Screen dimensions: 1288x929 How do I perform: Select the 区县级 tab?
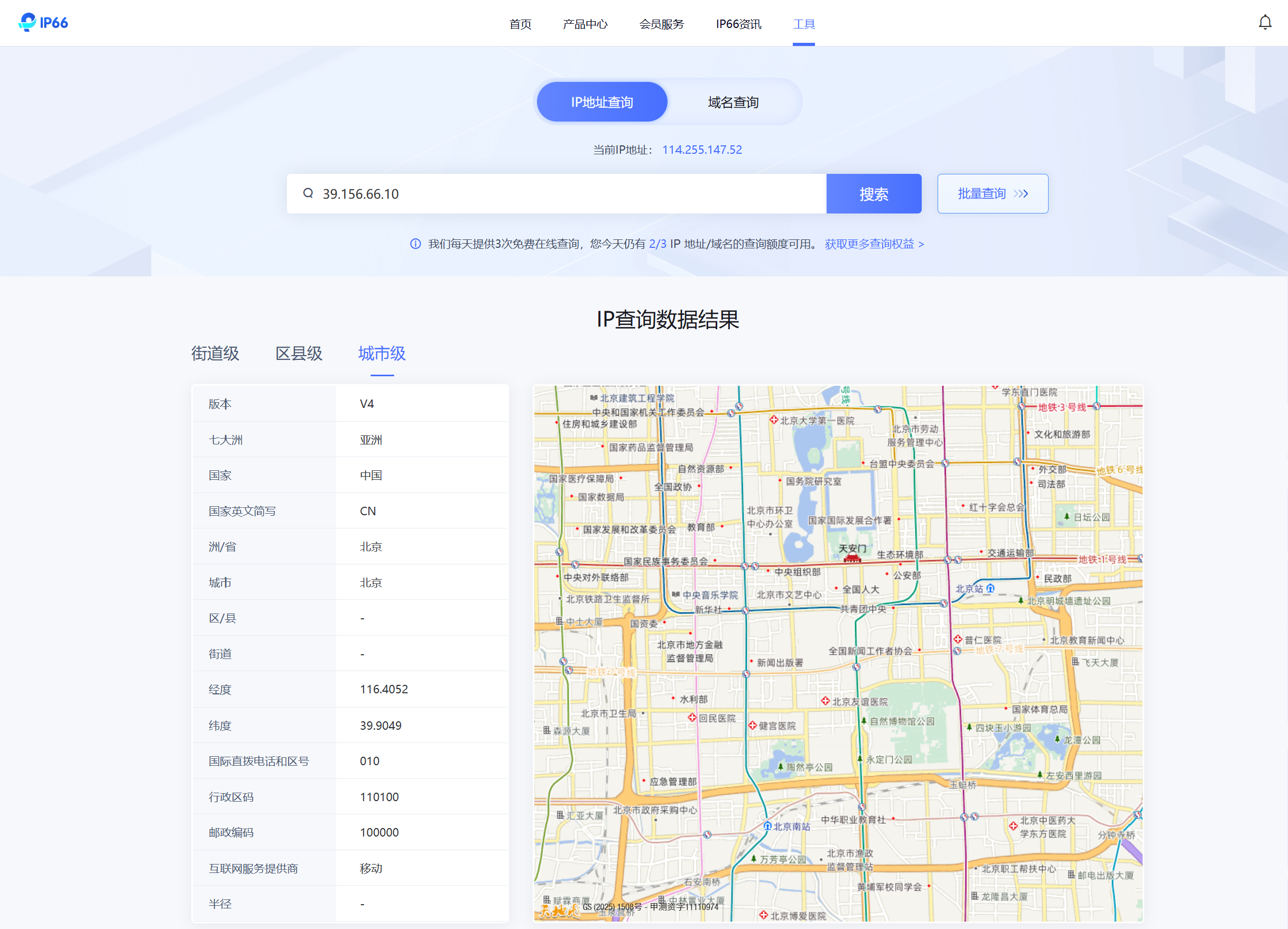click(299, 354)
